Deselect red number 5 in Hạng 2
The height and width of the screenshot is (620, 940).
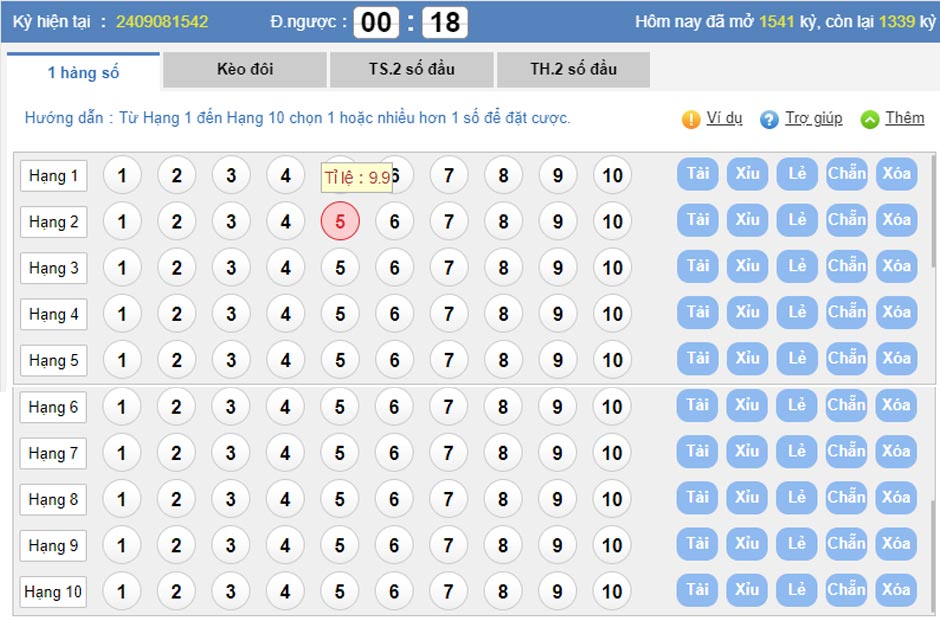340,221
